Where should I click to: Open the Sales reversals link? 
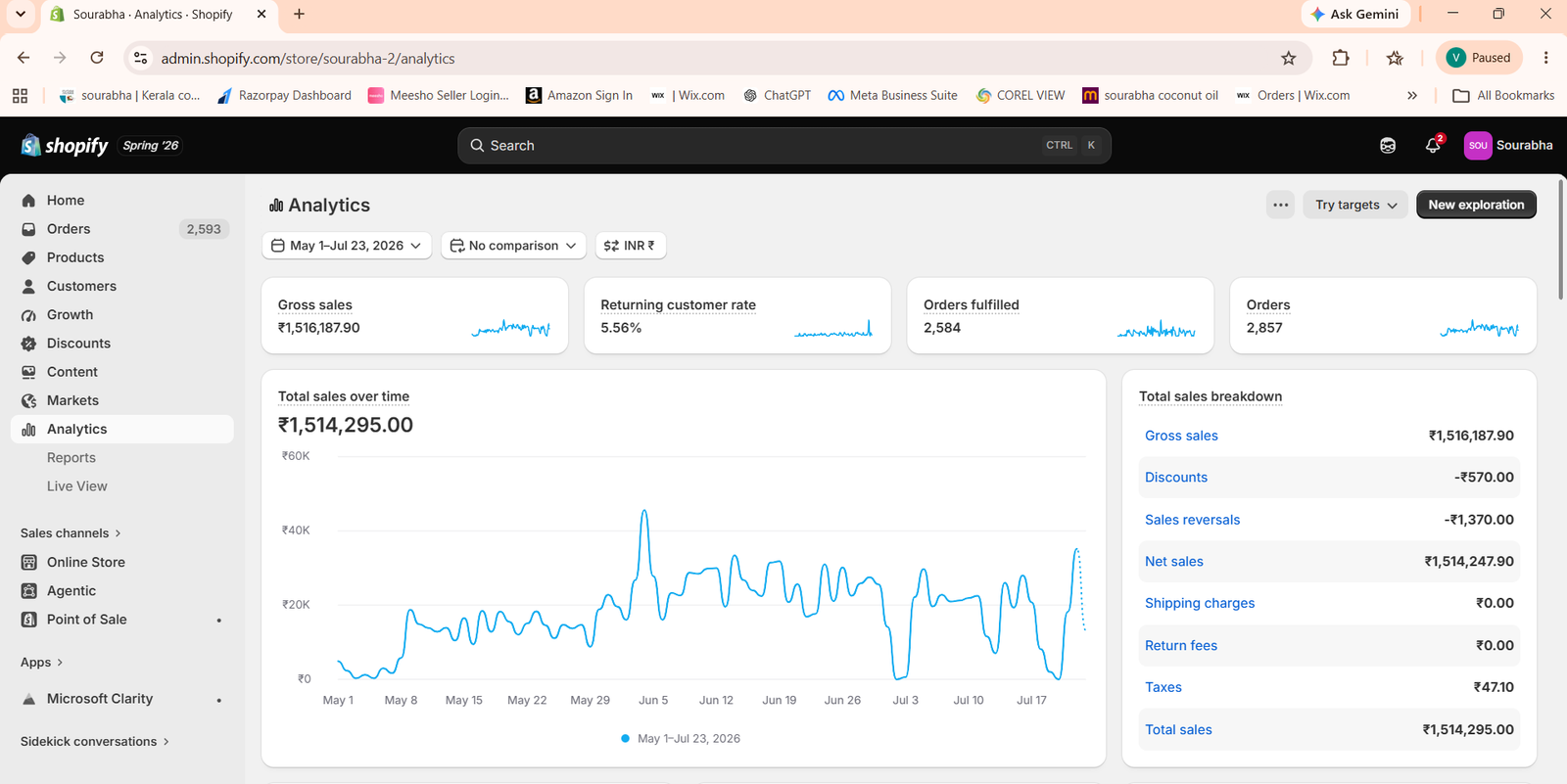click(x=1192, y=520)
